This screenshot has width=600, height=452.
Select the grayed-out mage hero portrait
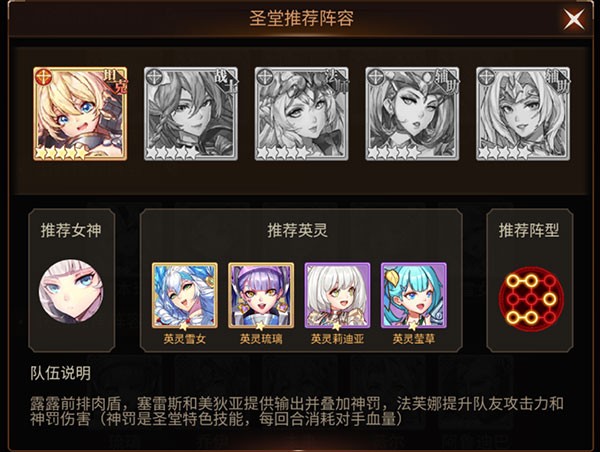coord(302,114)
